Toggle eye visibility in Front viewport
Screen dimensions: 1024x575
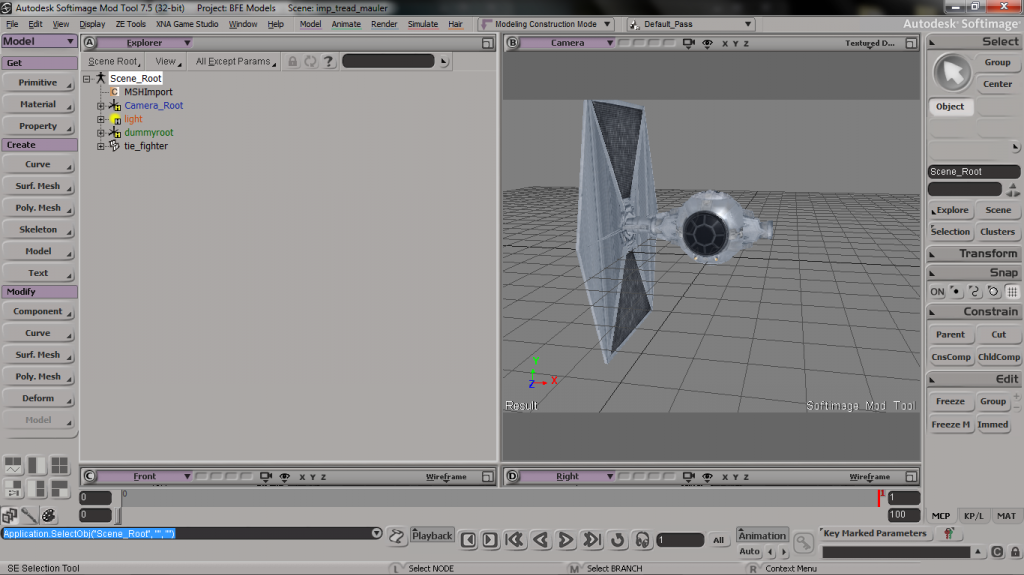click(x=285, y=476)
